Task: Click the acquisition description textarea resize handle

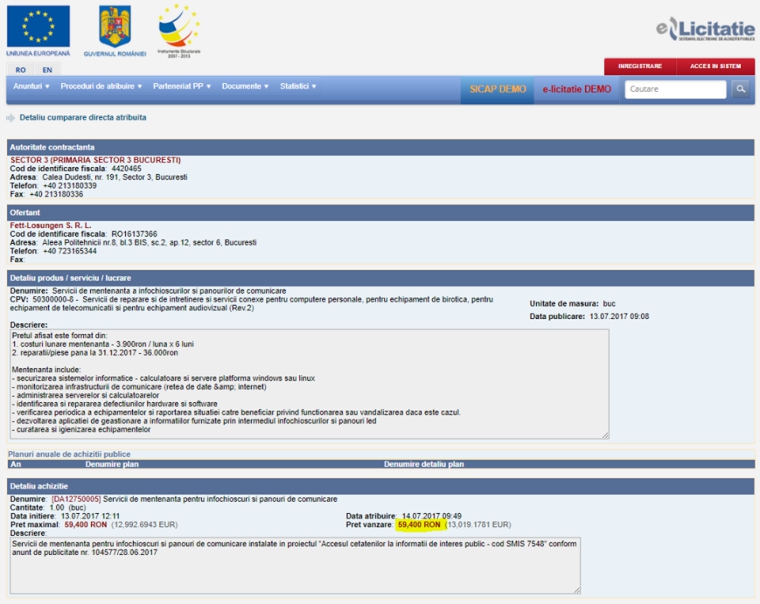Action: pos(577,590)
